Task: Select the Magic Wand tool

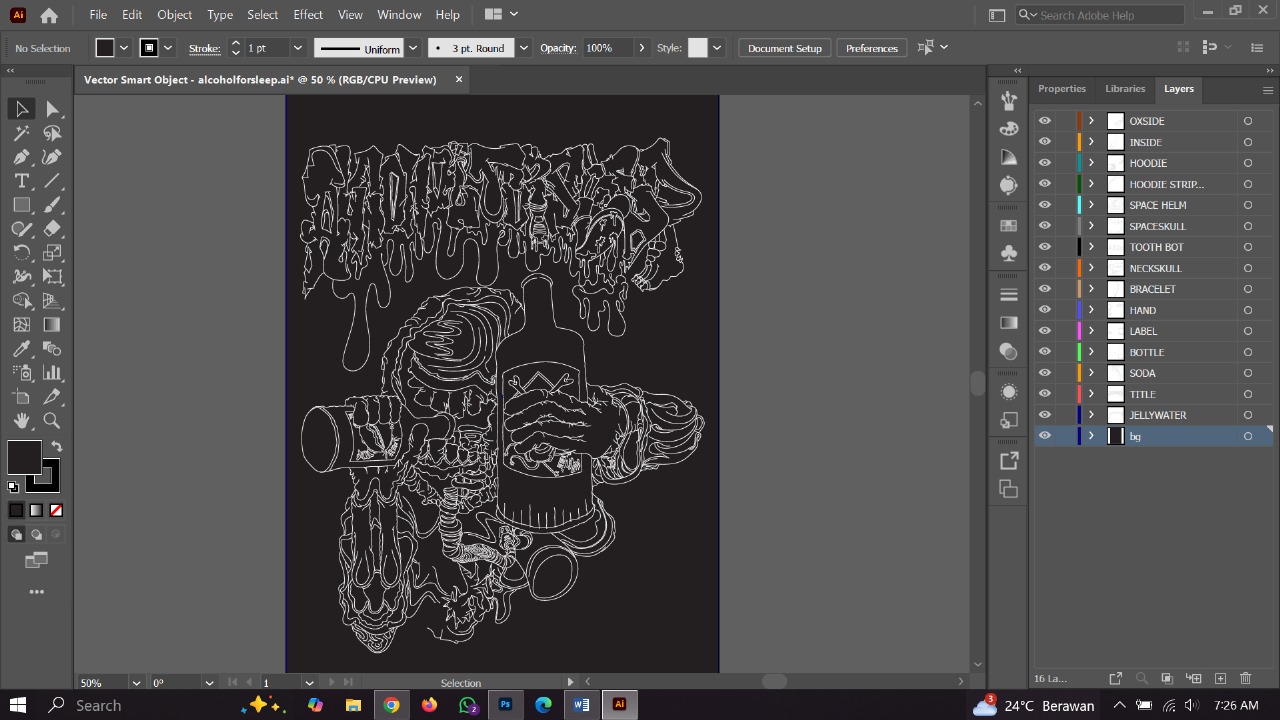Action: [21, 133]
